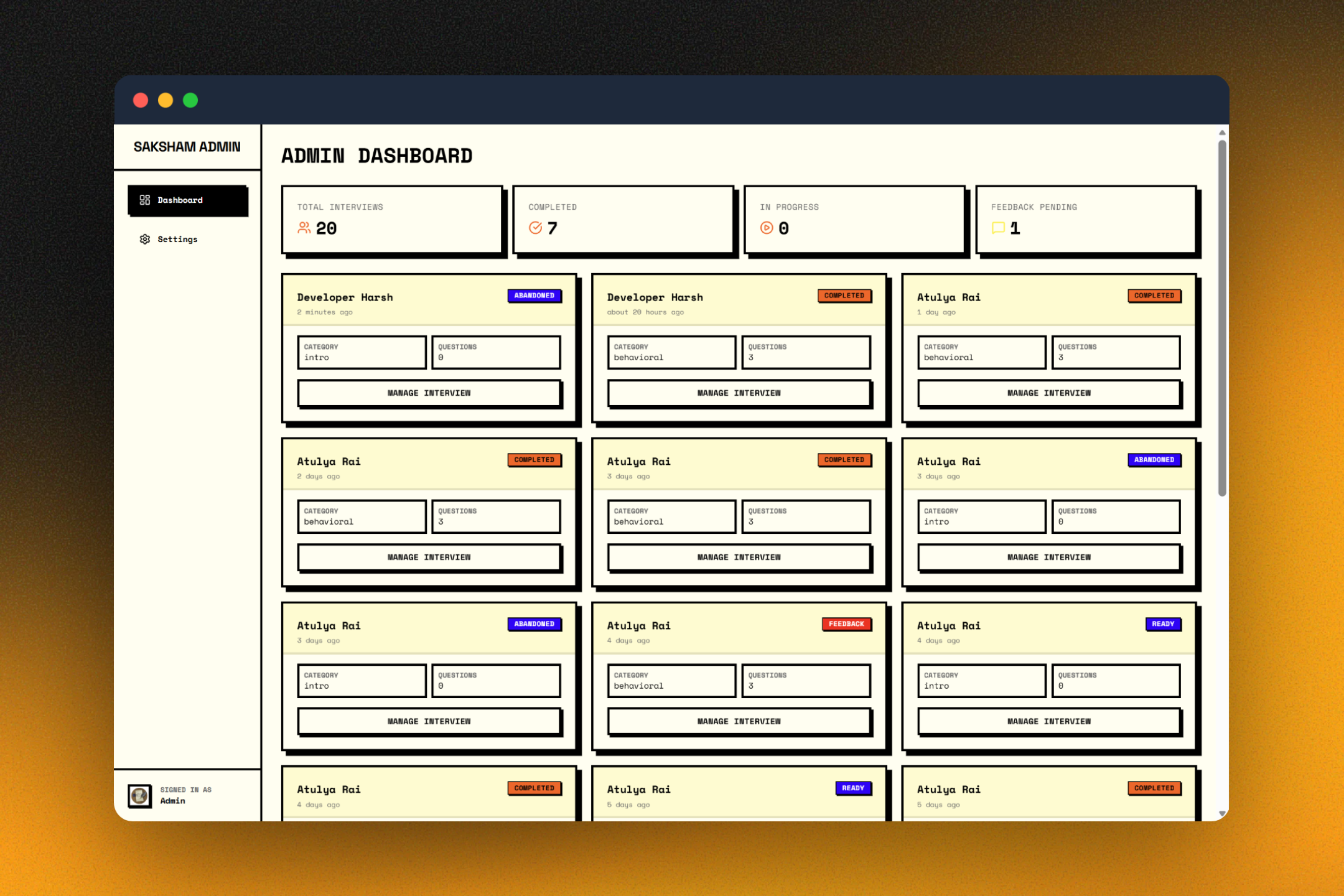
Task: Click the Ready badge on 4 days ago card
Action: click(1162, 623)
